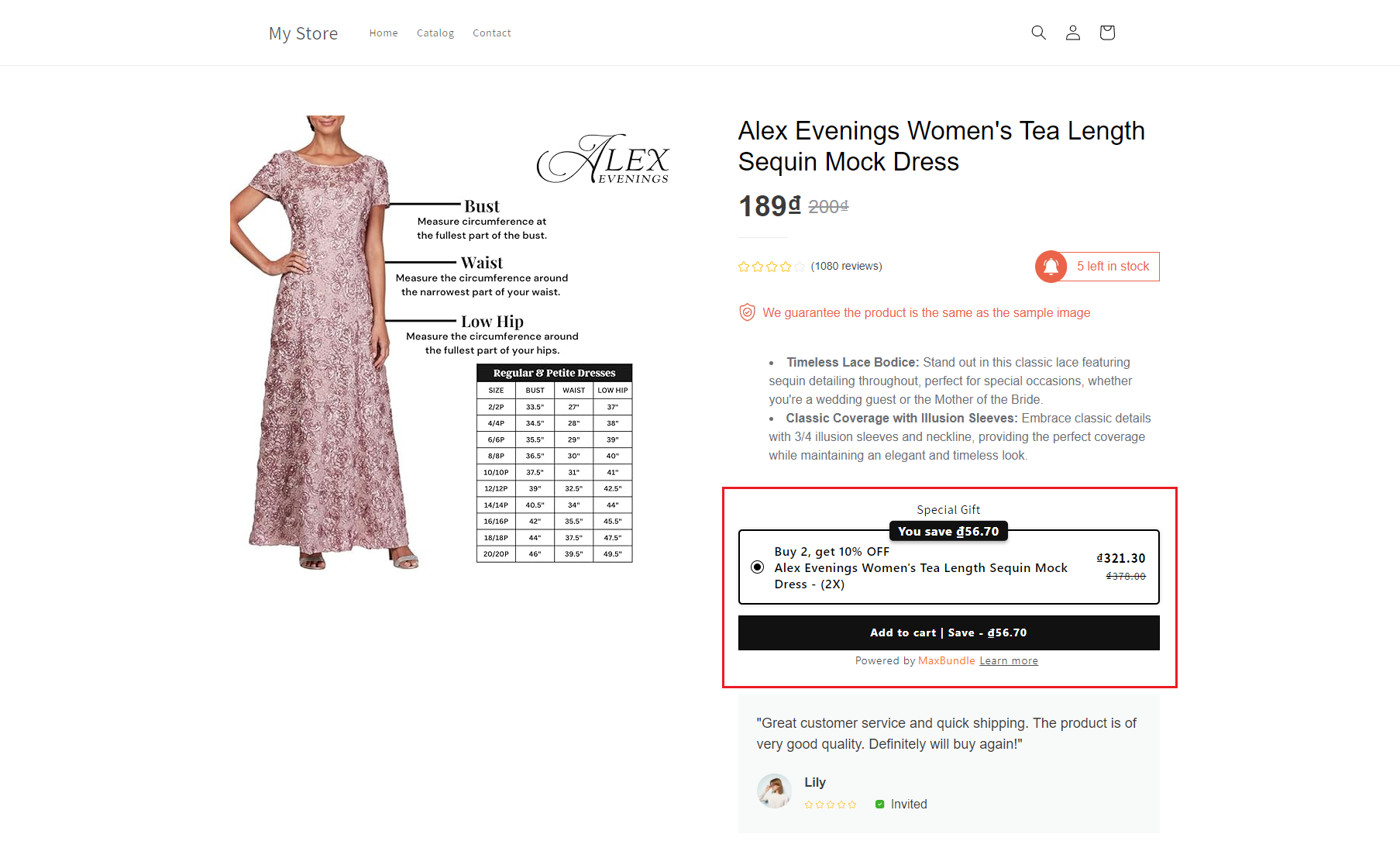Click Lily's reviewer avatar
The image size is (1400, 865).
774,791
